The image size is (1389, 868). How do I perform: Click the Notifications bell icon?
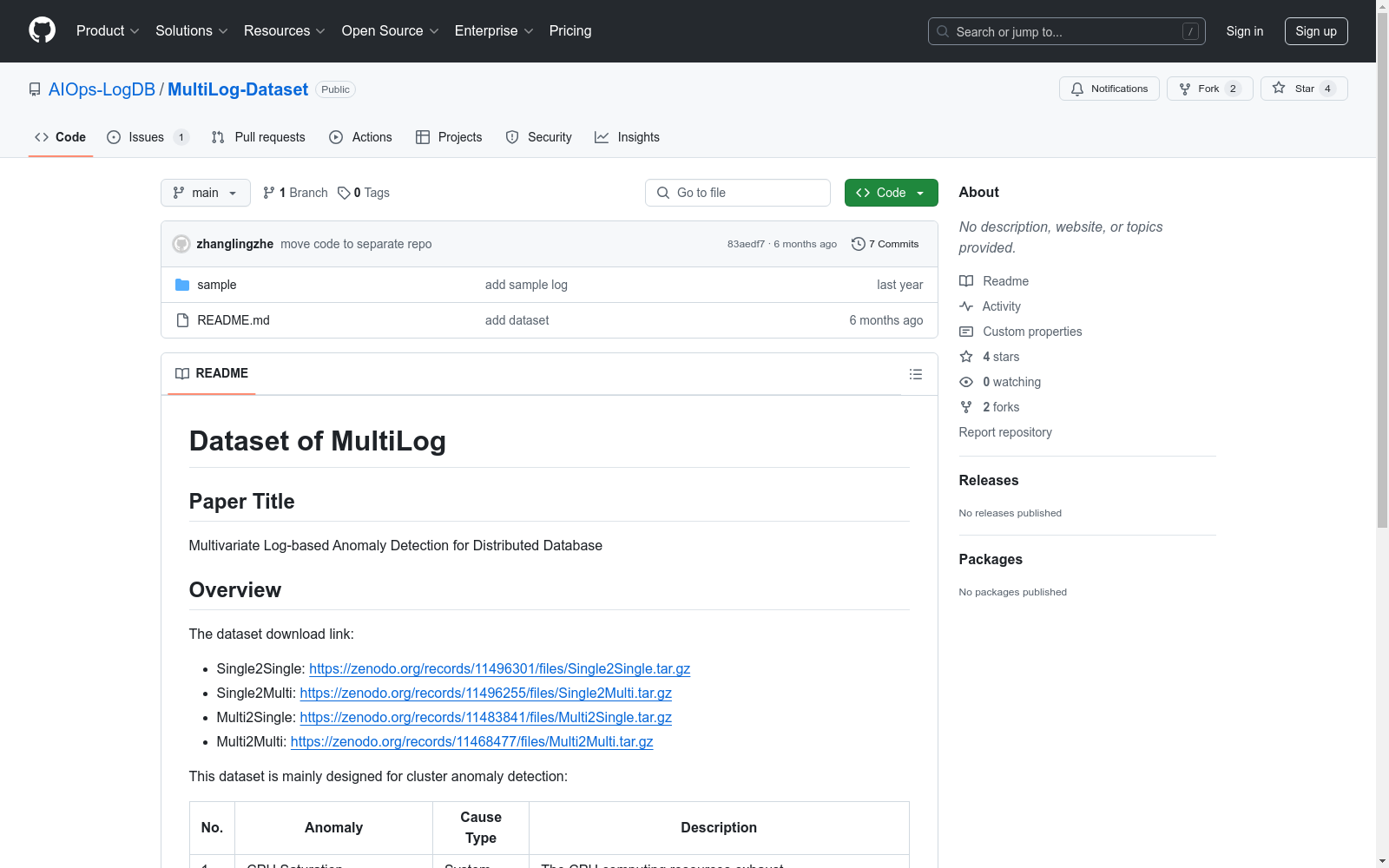tap(1077, 89)
